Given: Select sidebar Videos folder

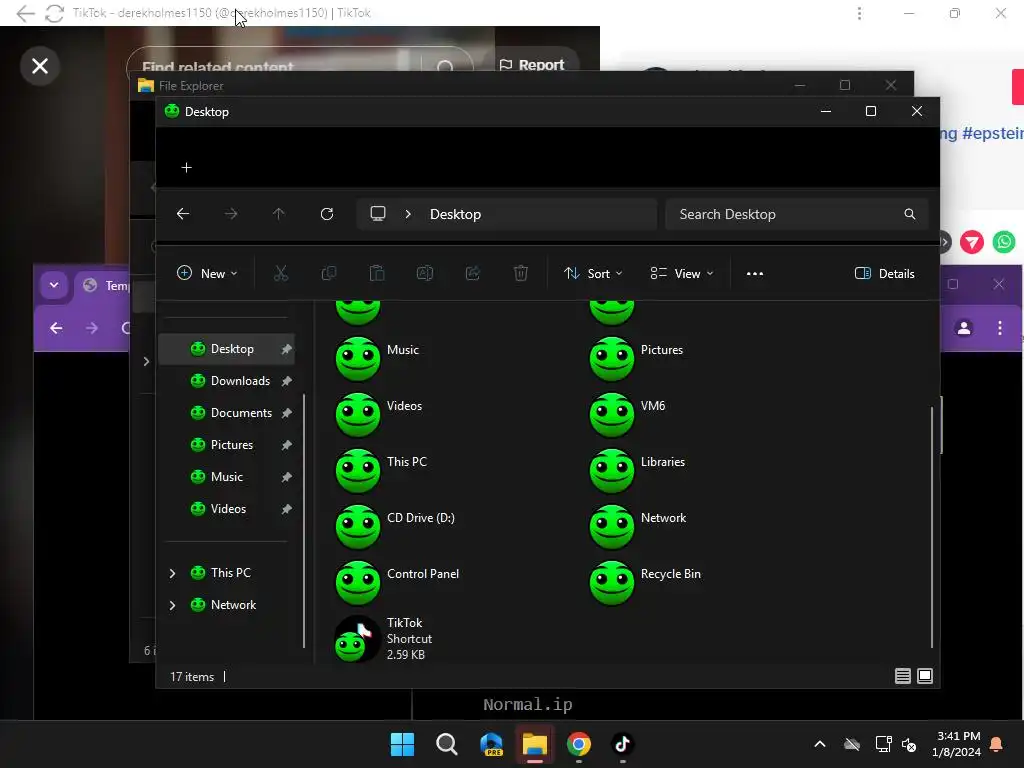Looking at the screenshot, I should pyautogui.click(x=227, y=509).
